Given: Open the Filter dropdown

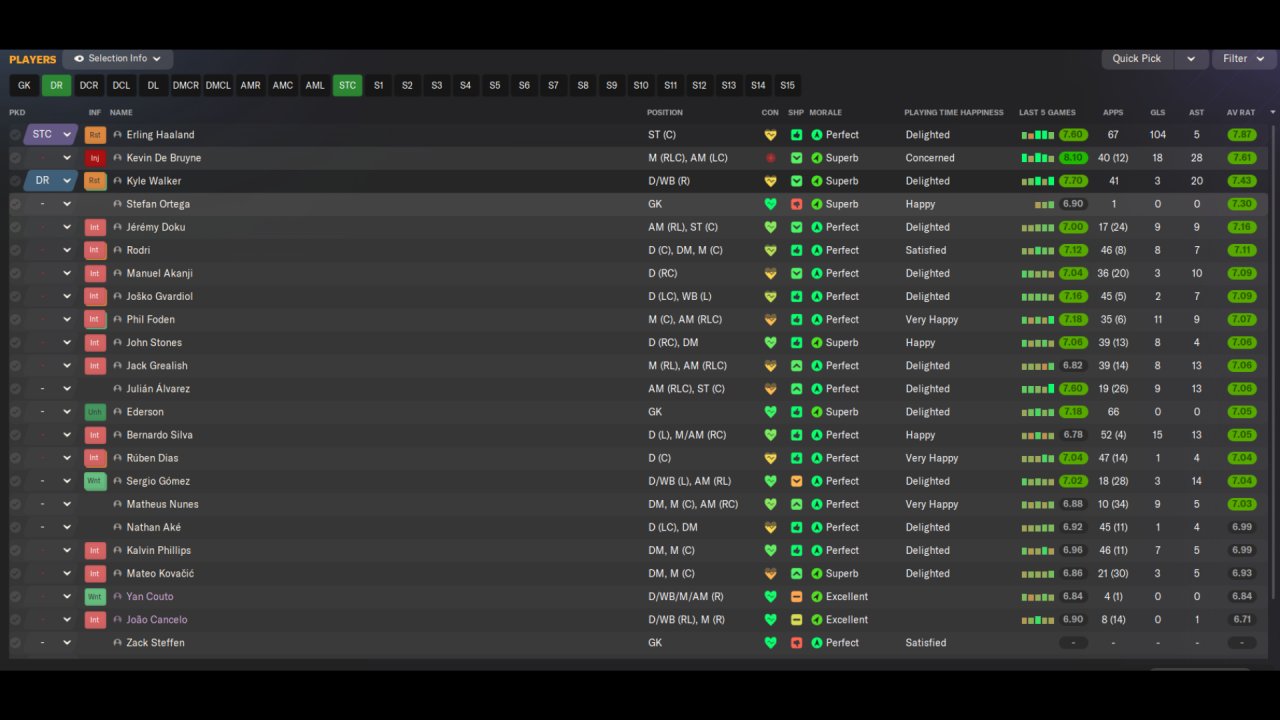Looking at the screenshot, I should coord(1242,59).
